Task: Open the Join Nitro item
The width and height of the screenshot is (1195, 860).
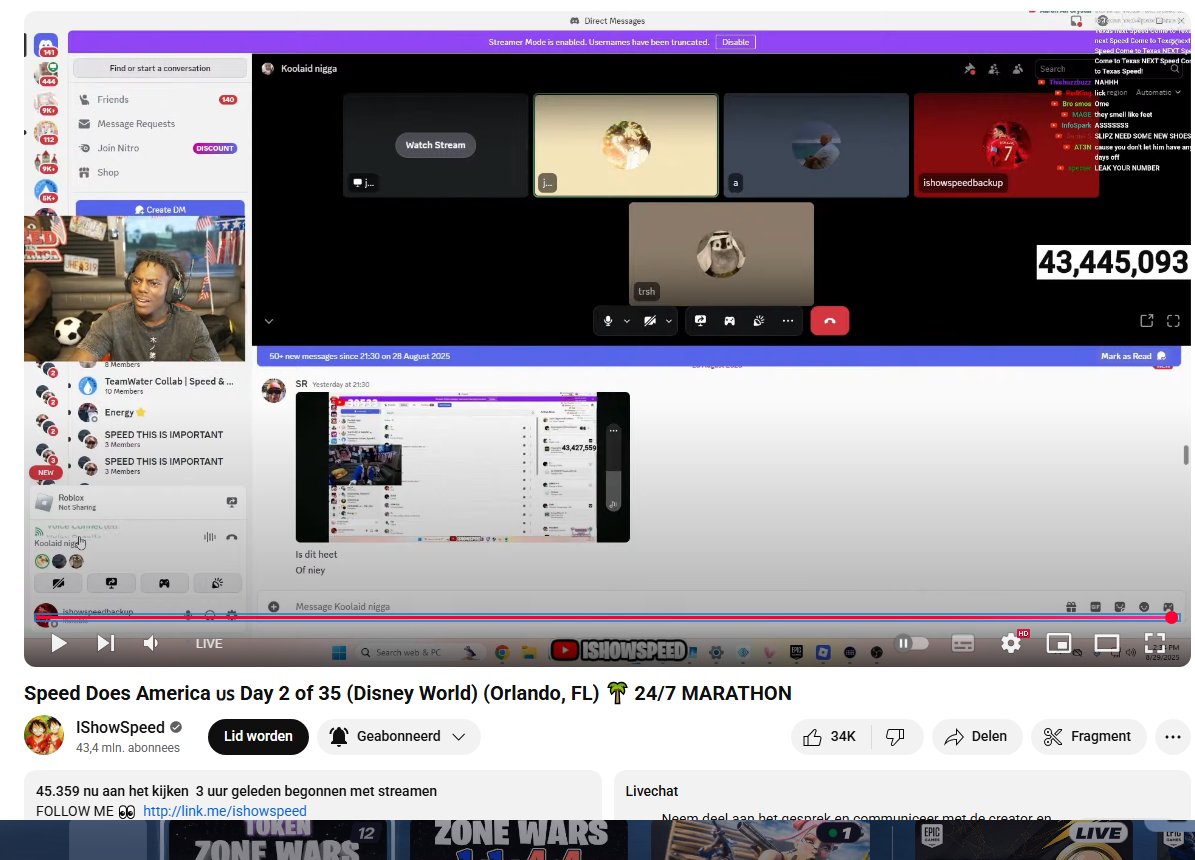Action: click(x=159, y=148)
